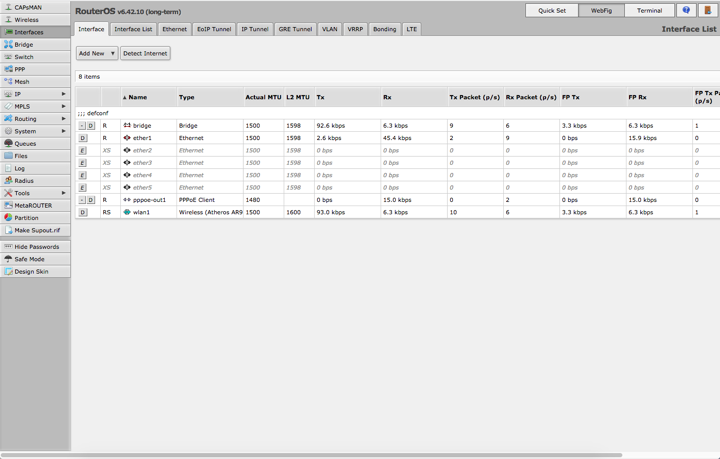Screen dimensions: 720x459
Task: Open the Add New dropdown
Action: coord(97,53)
